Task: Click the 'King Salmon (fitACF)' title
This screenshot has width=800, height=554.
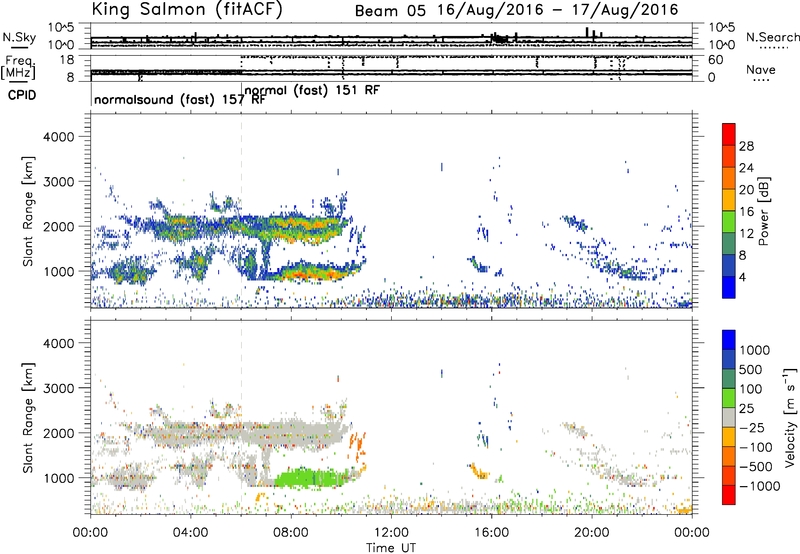Action: click(x=187, y=10)
